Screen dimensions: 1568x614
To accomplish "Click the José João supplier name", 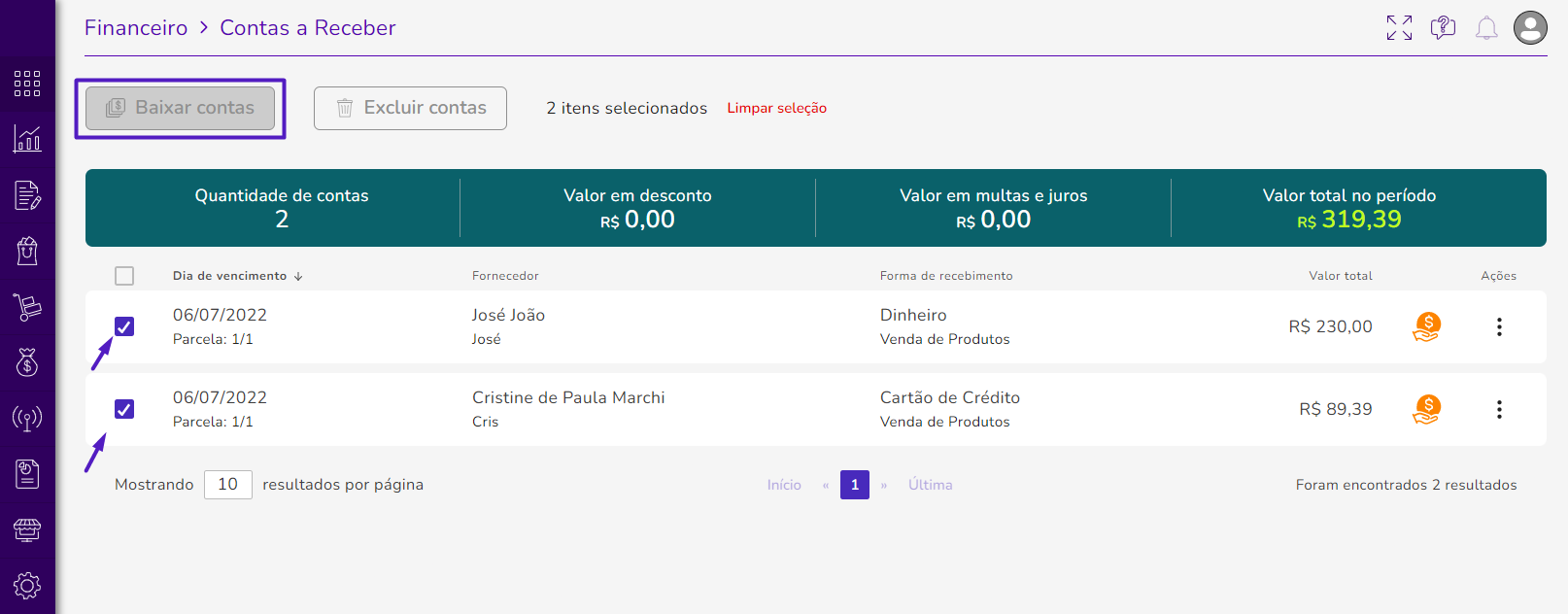I will pyautogui.click(x=508, y=315).
